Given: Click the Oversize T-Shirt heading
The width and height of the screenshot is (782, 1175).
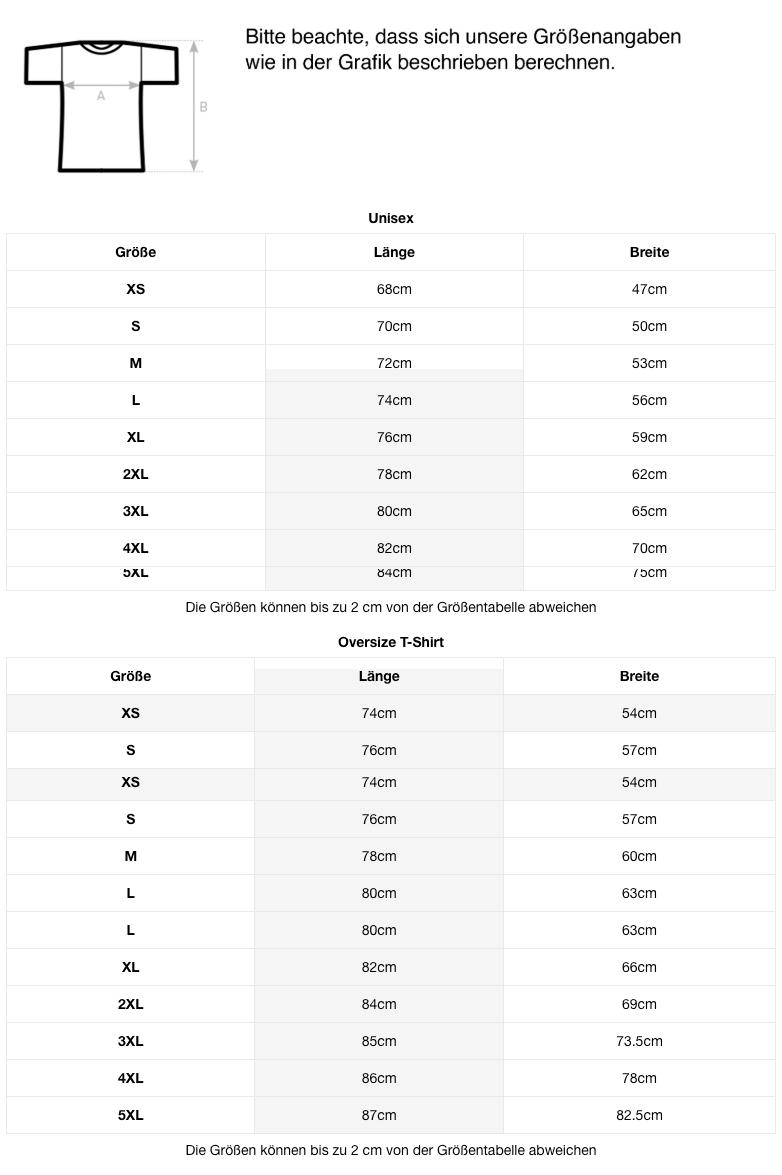Looking at the screenshot, I should point(391,642).
